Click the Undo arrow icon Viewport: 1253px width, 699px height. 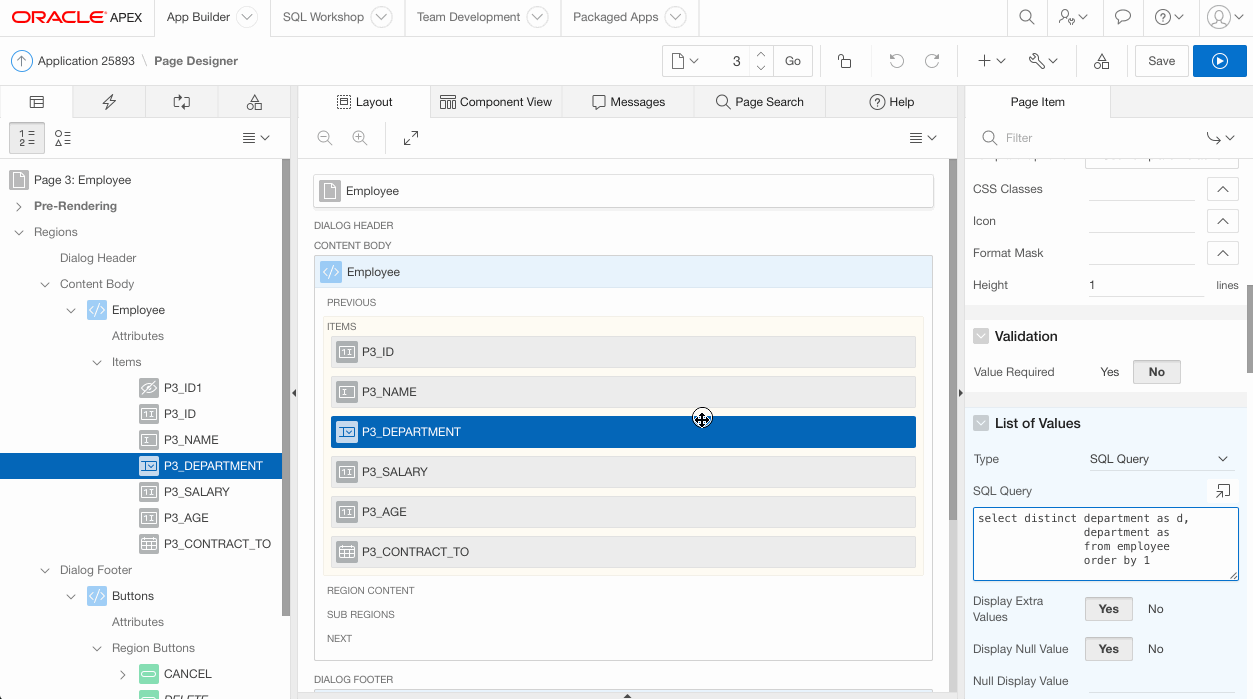896,61
